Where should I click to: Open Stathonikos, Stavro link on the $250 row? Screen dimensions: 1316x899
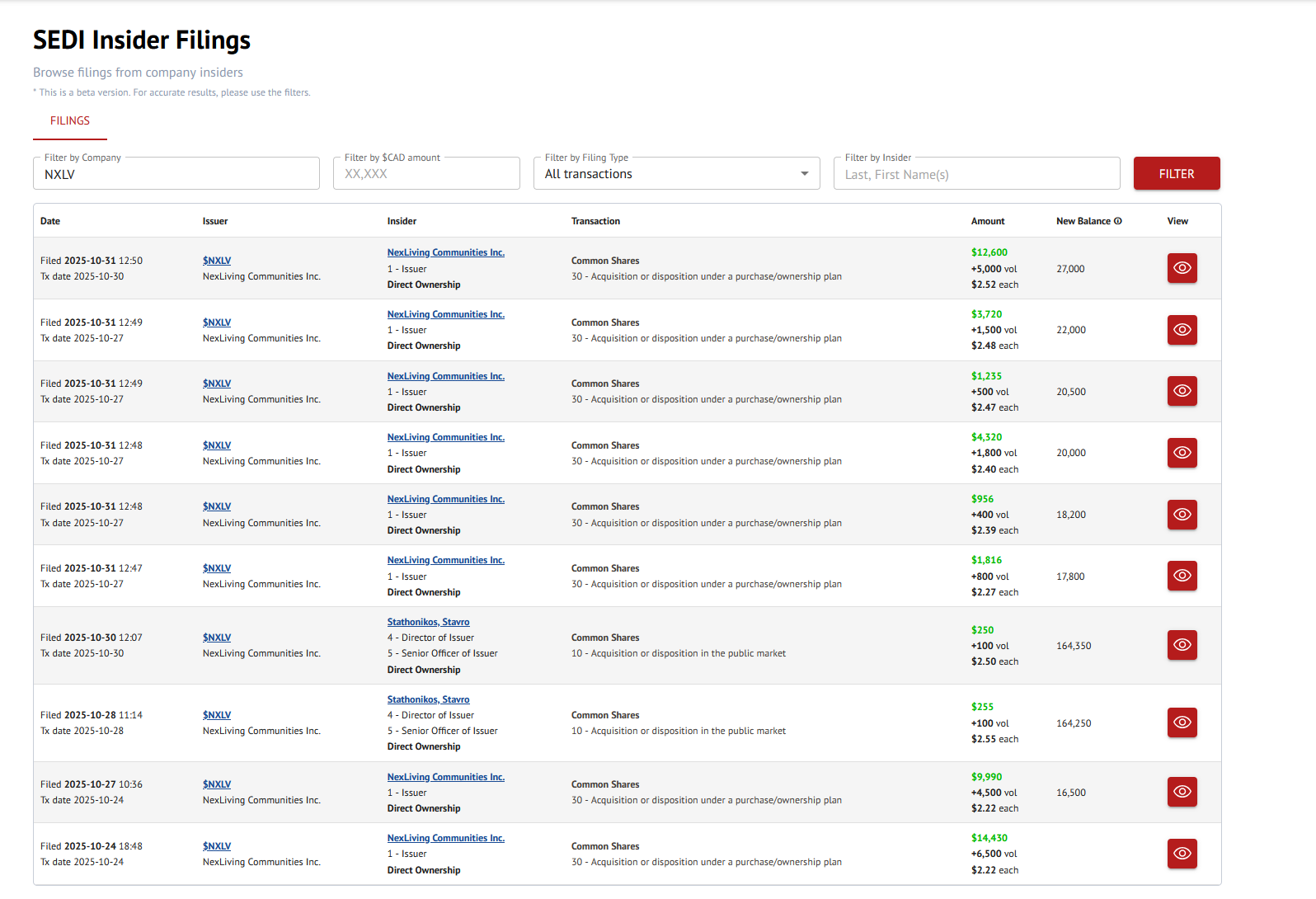429,622
